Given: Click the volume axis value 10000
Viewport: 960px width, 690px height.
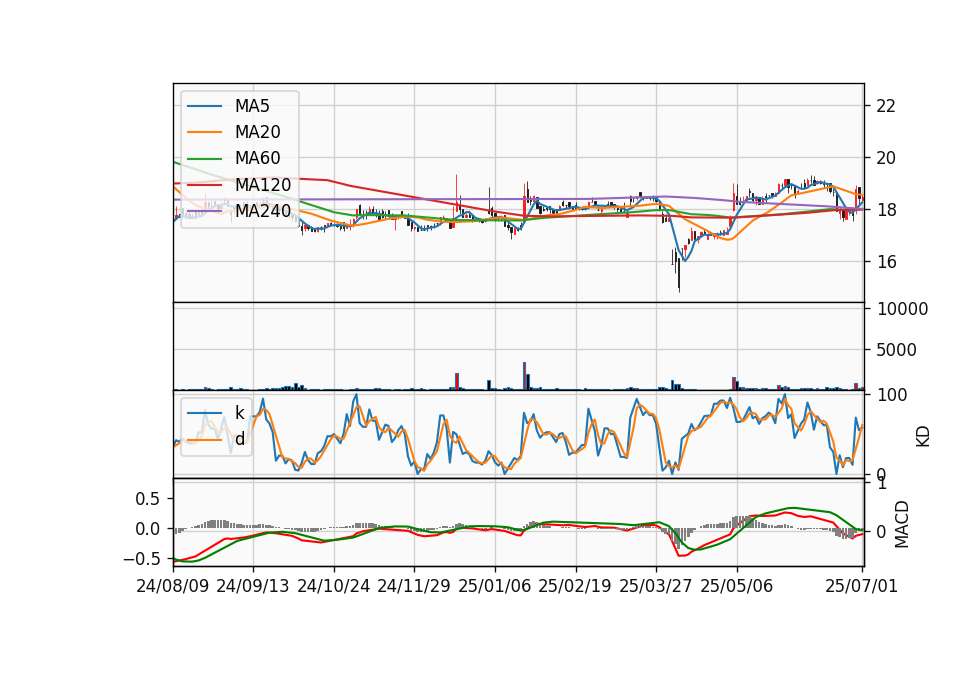Looking at the screenshot, I should [x=902, y=309].
